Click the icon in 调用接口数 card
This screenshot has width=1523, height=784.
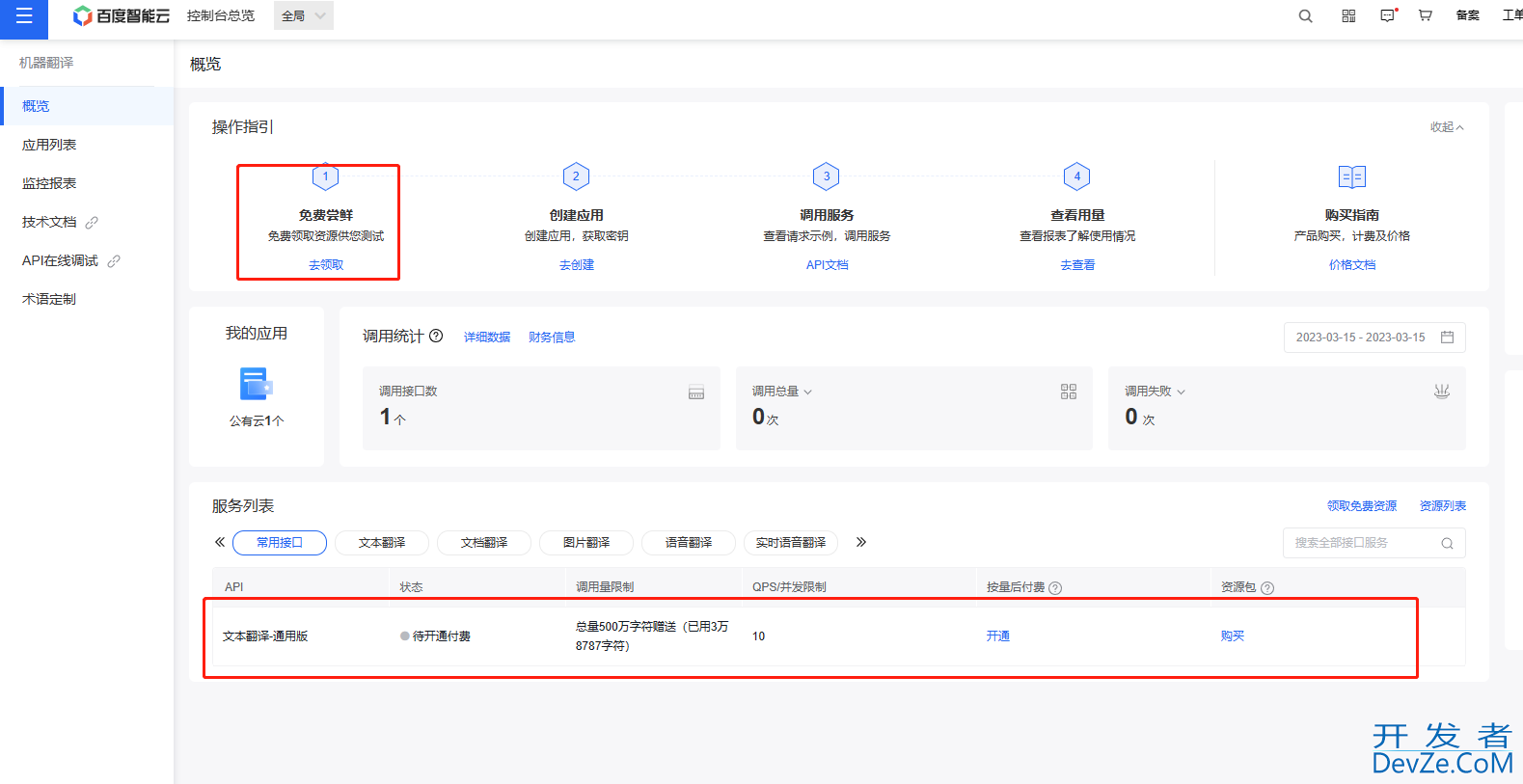tap(696, 392)
